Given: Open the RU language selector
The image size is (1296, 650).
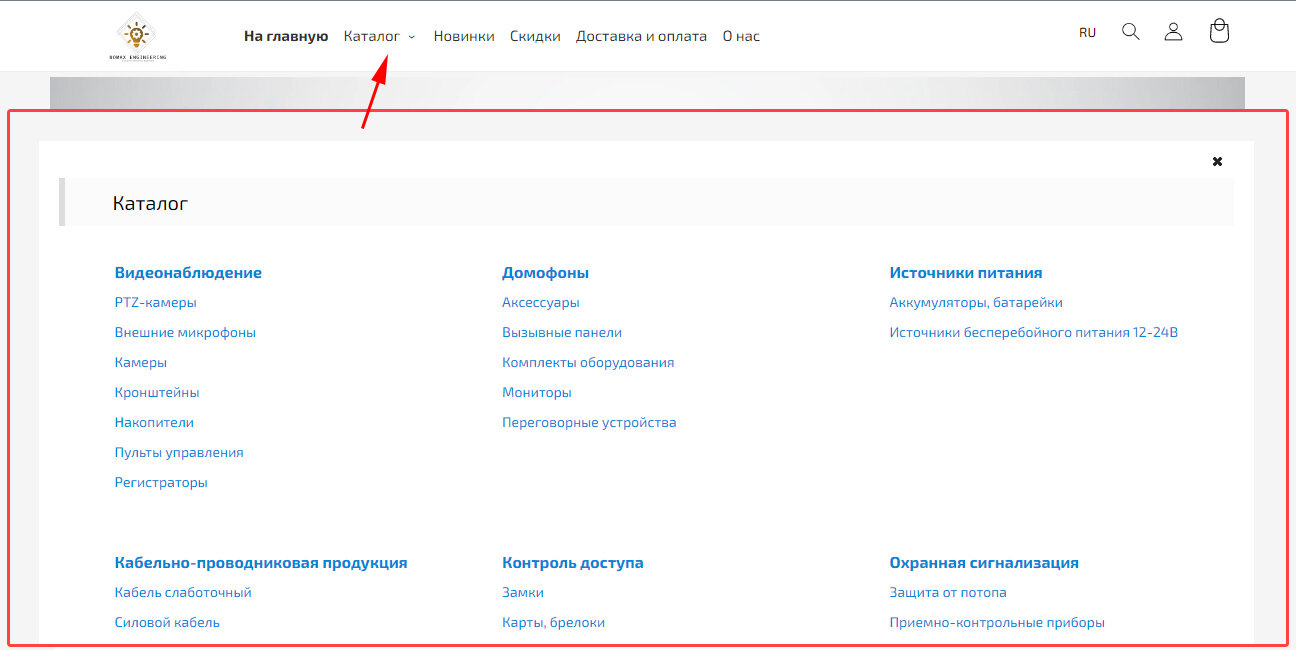Looking at the screenshot, I should [x=1087, y=33].
